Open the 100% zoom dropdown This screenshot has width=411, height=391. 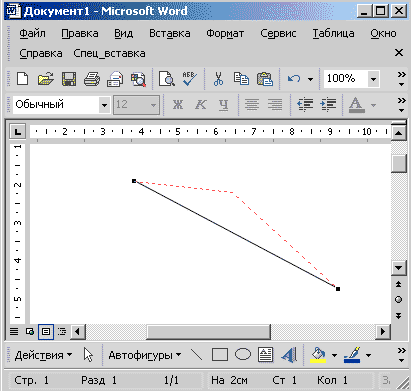(x=374, y=79)
